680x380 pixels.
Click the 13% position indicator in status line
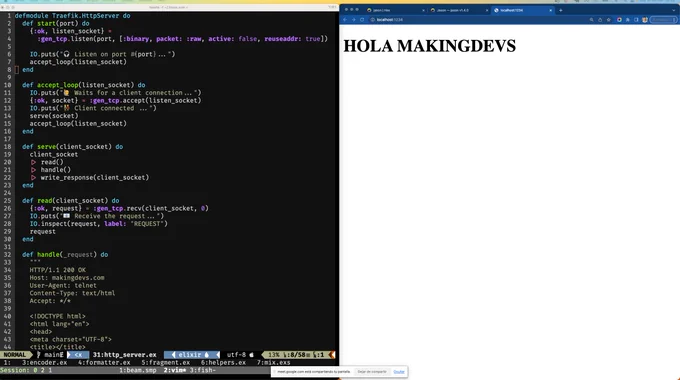[x=273, y=355]
